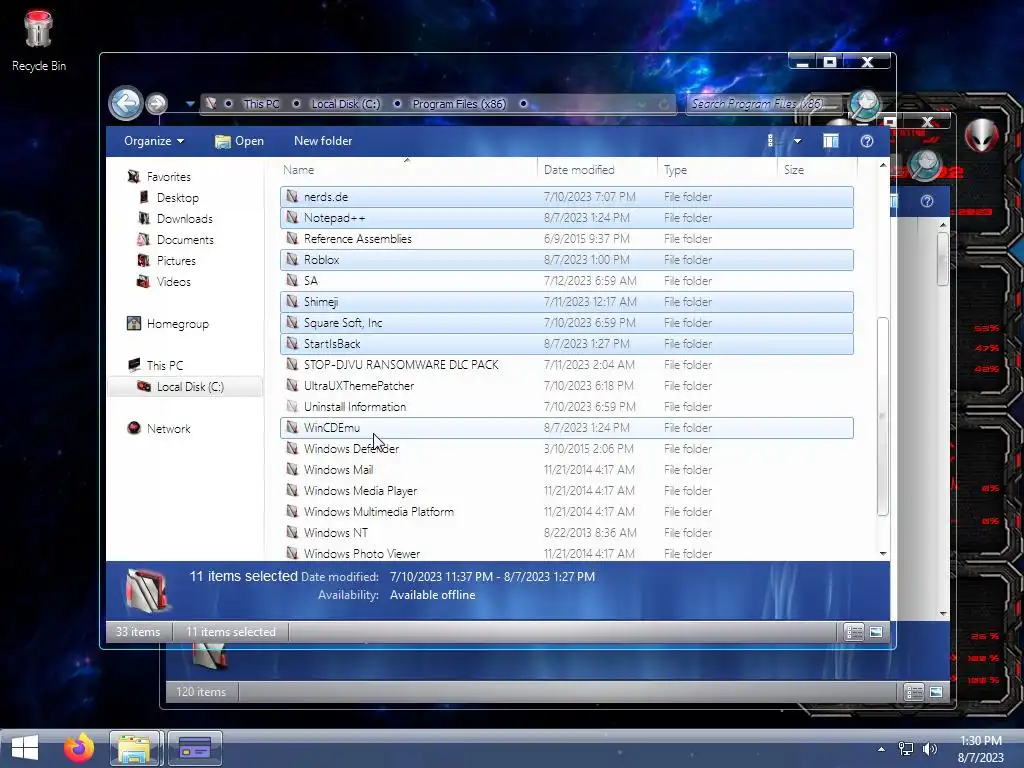Viewport: 1024px width, 768px height.
Task: Show hidden tray icons arrow
Action: [x=881, y=749]
